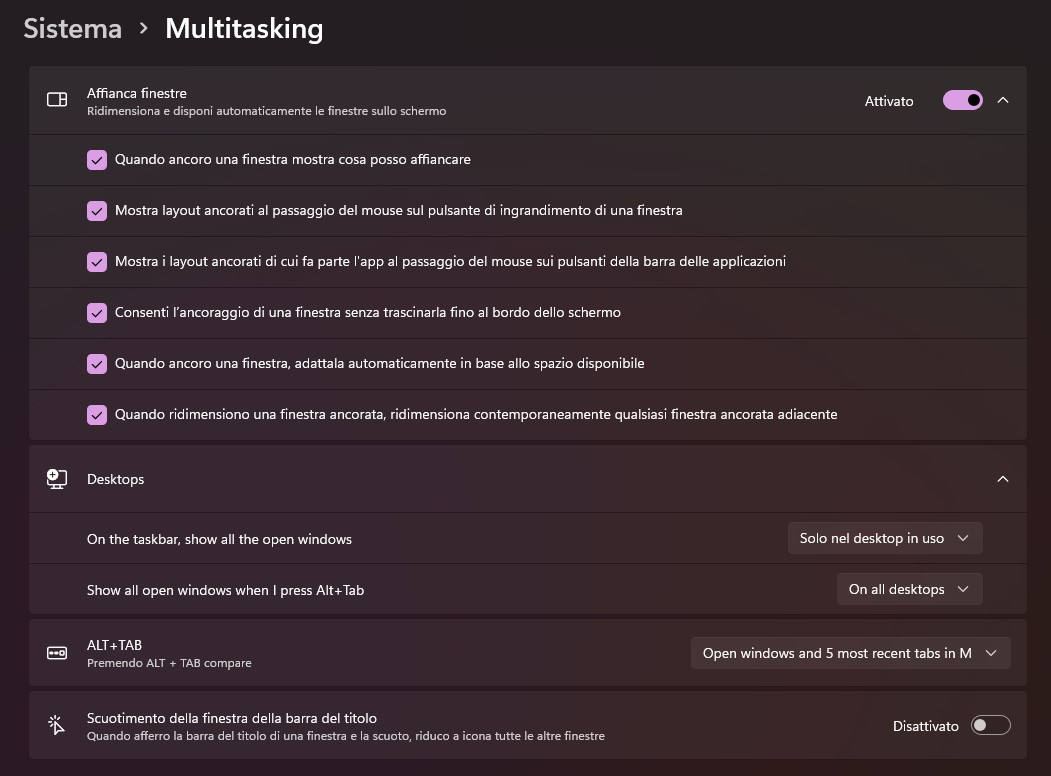Click the ALT+TAB section icon
Viewport: 1051px width, 776px height.
[57, 653]
